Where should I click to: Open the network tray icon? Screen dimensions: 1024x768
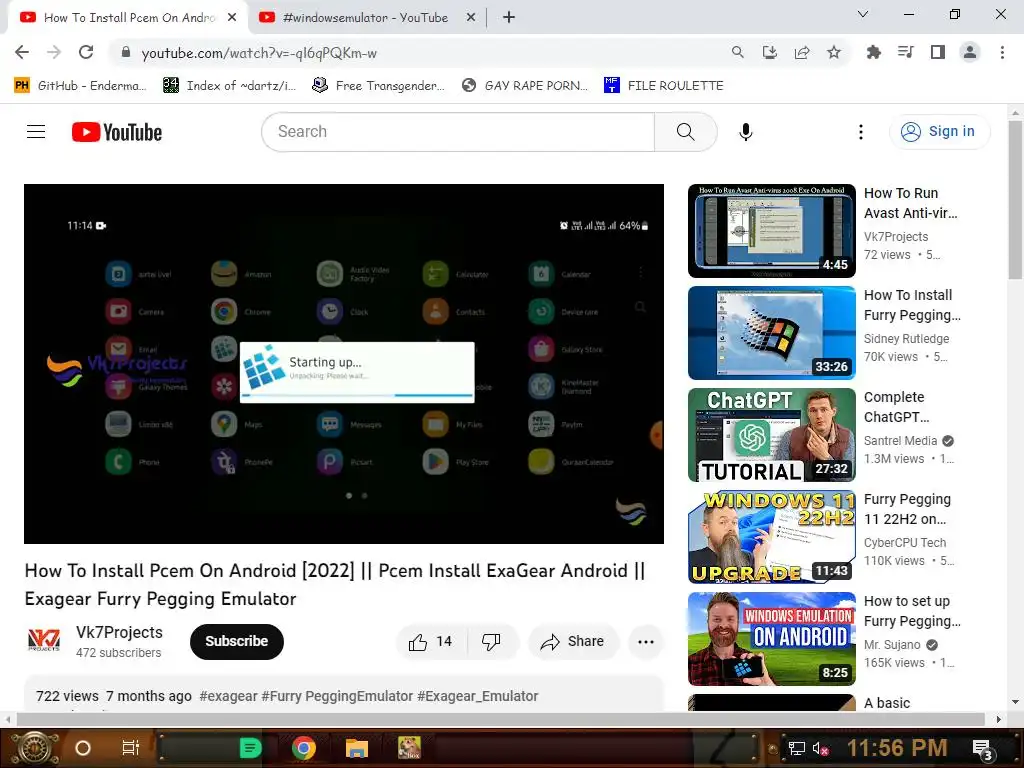coord(796,748)
